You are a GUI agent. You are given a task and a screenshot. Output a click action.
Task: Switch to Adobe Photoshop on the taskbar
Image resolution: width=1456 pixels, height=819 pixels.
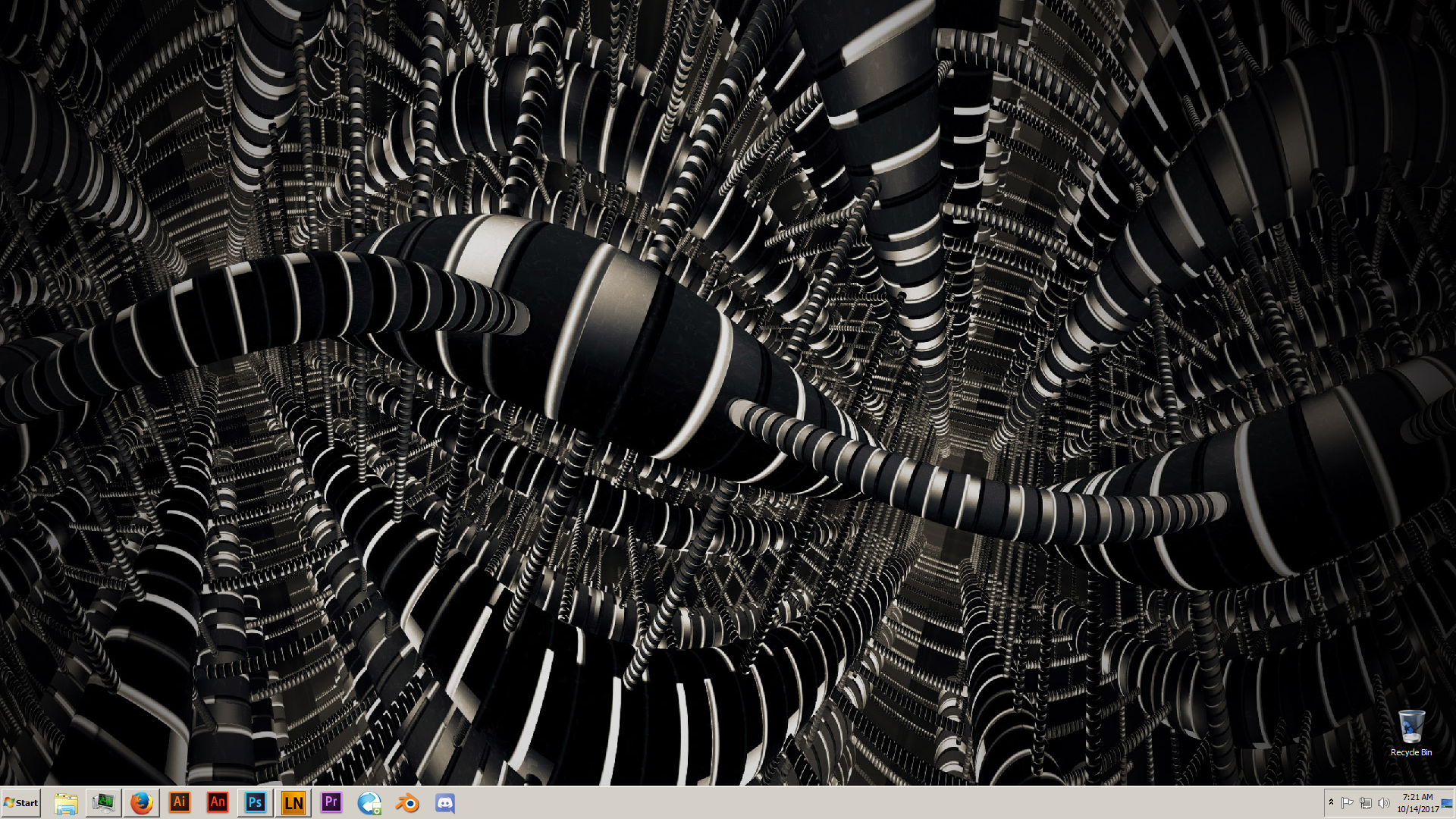click(256, 802)
